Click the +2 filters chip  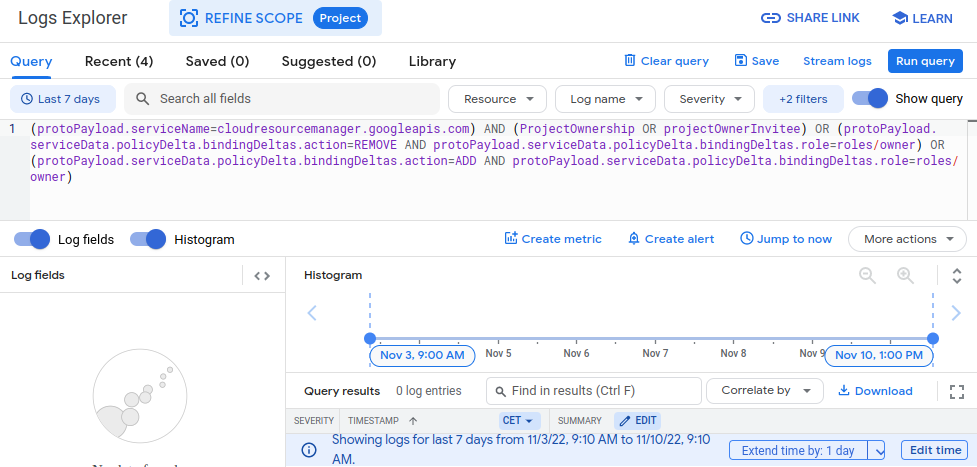coord(803,99)
